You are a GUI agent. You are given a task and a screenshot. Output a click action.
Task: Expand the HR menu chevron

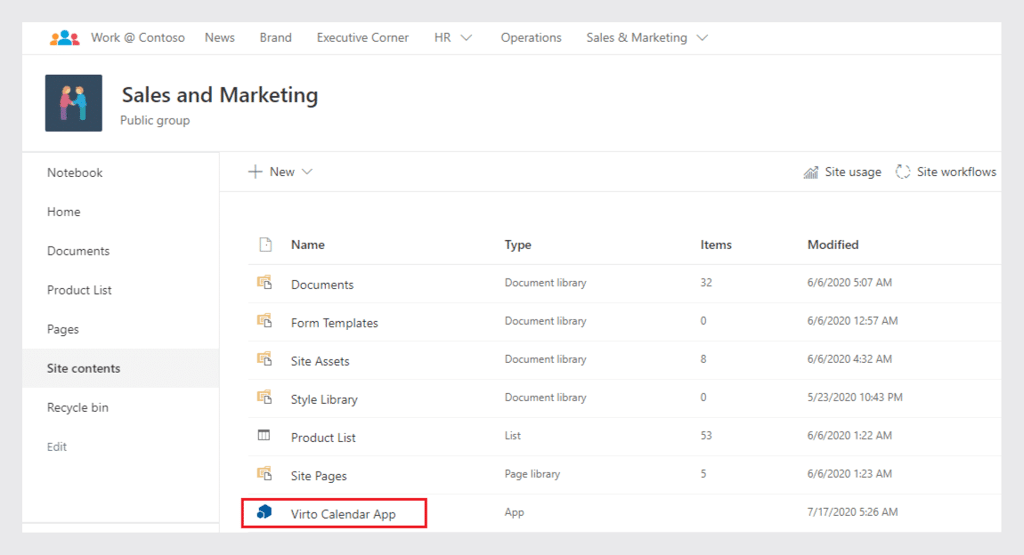[466, 38]
